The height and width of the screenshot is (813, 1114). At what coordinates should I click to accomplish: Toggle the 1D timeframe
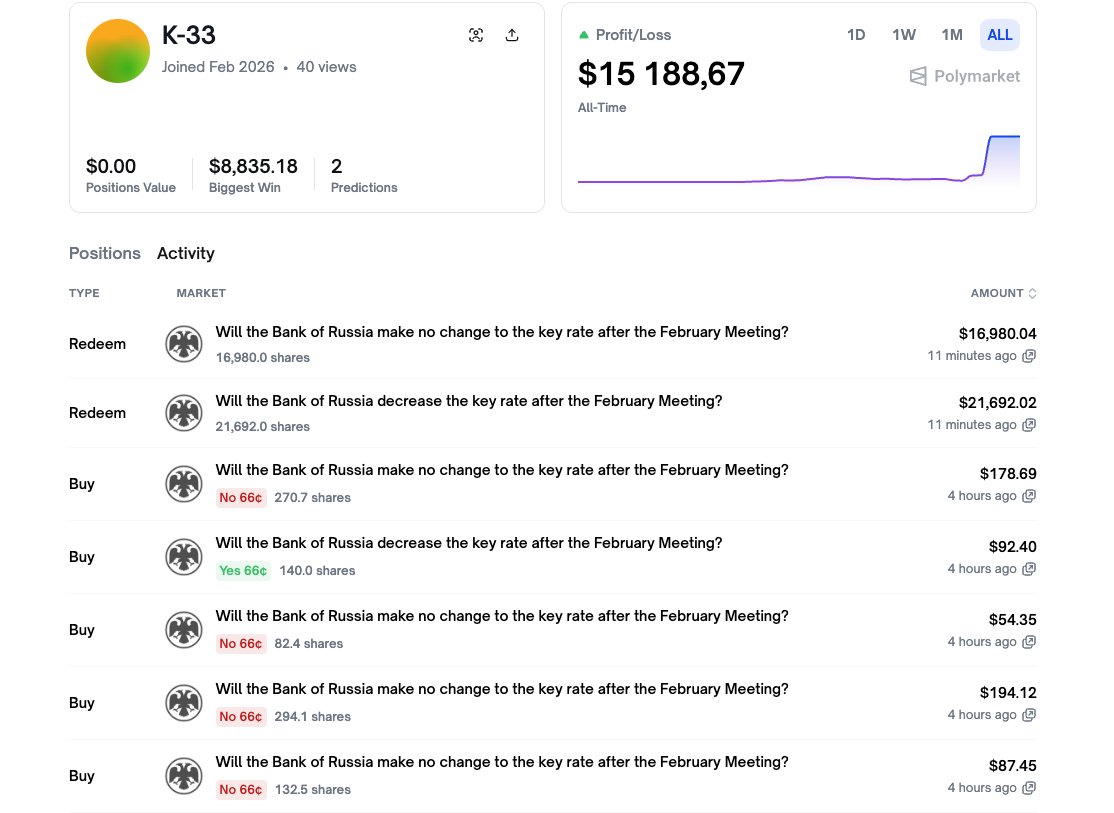[x=856, y=34]
